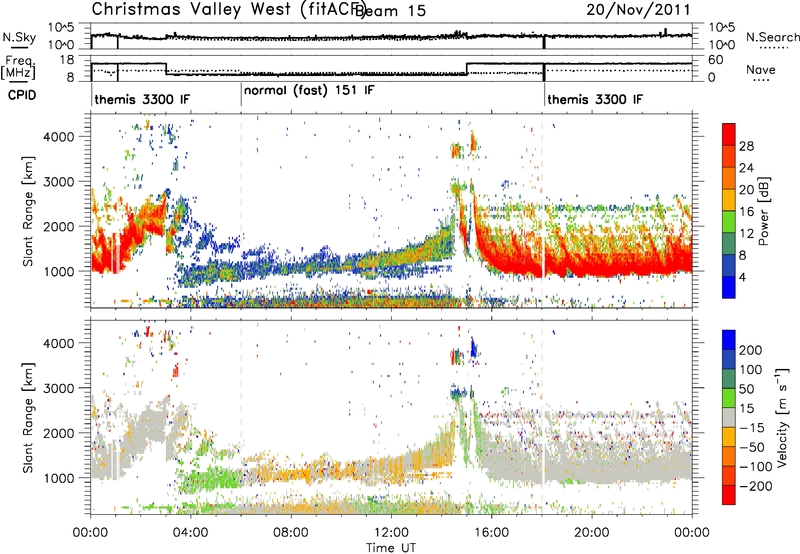The image size is (800, 554).
Task: Select 'Slant Range [km]' label of power panel
Action: tap(28, 211)
